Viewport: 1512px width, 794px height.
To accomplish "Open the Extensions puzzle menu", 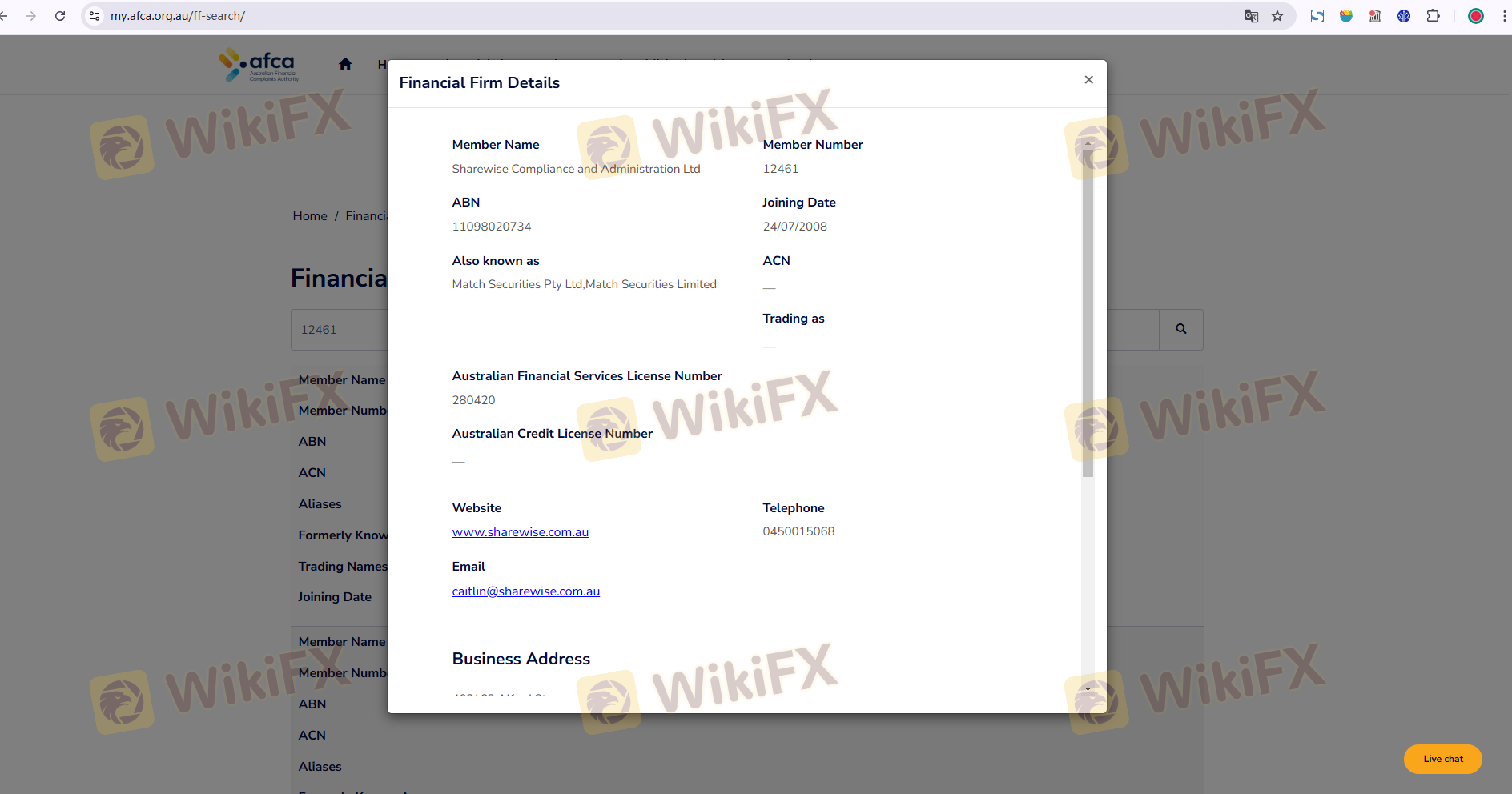I will click(x=1434, y=16).
